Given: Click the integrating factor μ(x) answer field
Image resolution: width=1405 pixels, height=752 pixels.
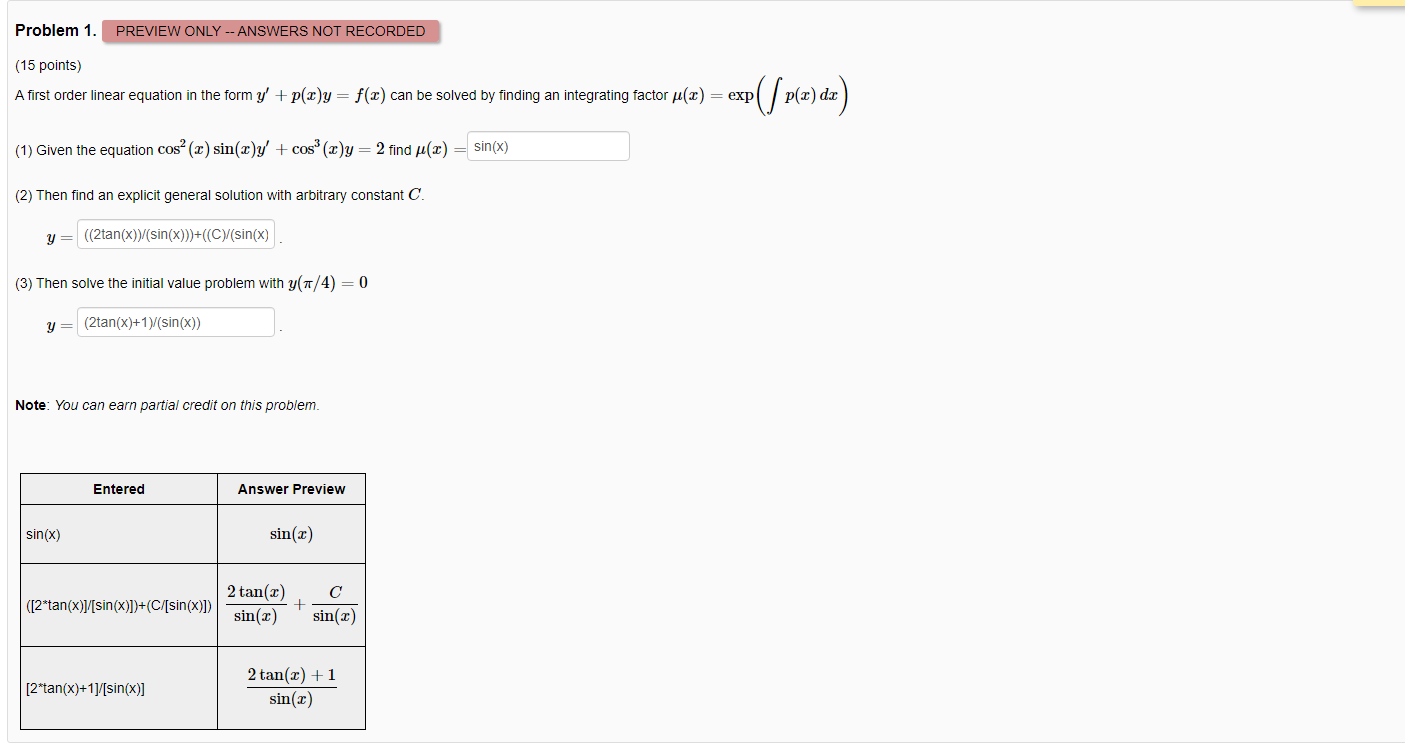Looking at the screenshot, I should tap(547, 146).
